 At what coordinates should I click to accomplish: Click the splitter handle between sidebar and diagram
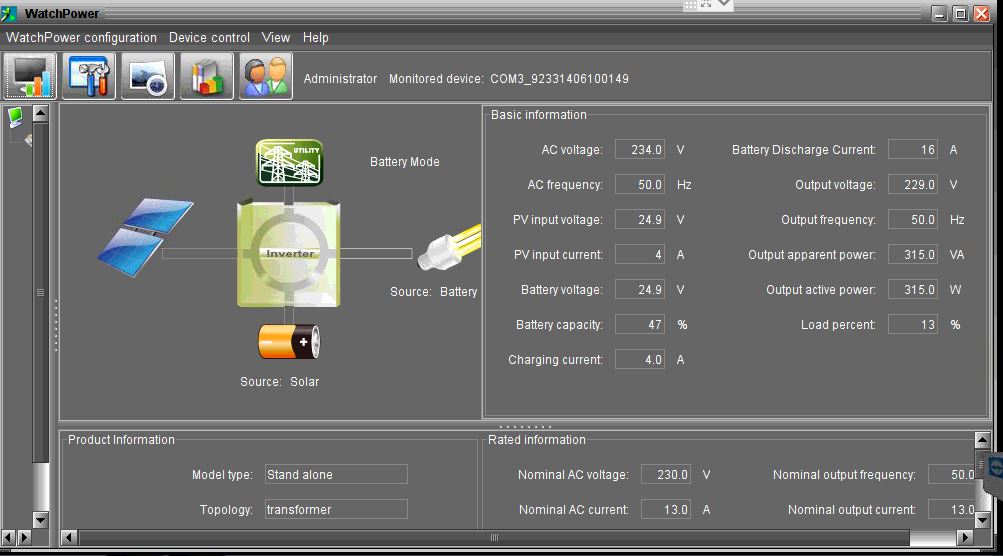pyautogui.click(x=56, y=325)
